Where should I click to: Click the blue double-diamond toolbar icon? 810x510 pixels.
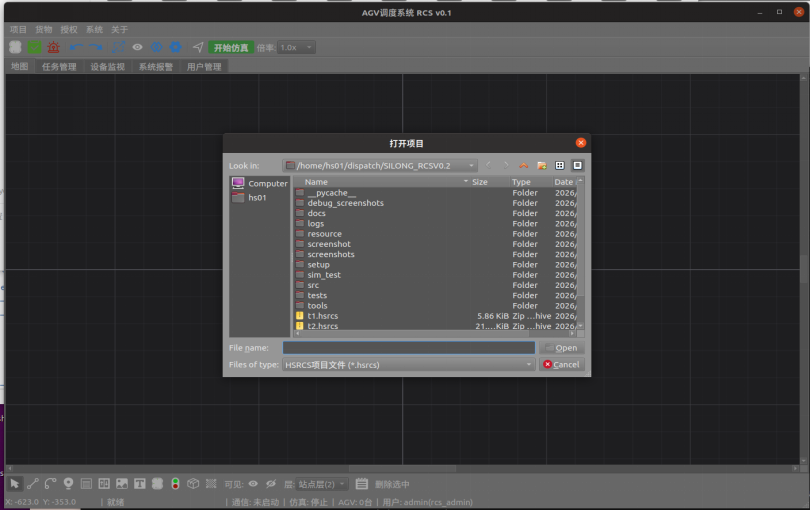[157, 48]
